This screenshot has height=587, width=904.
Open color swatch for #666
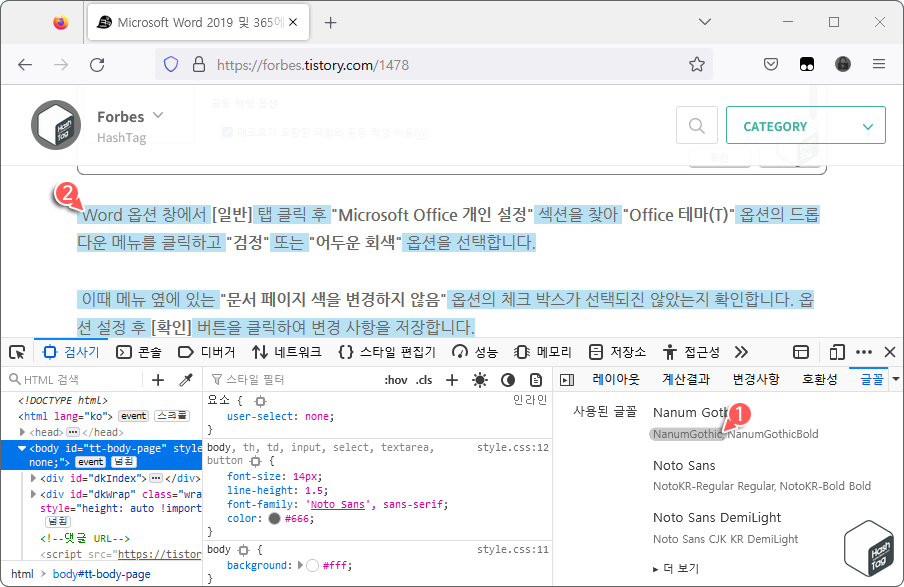tap(274, 518)
